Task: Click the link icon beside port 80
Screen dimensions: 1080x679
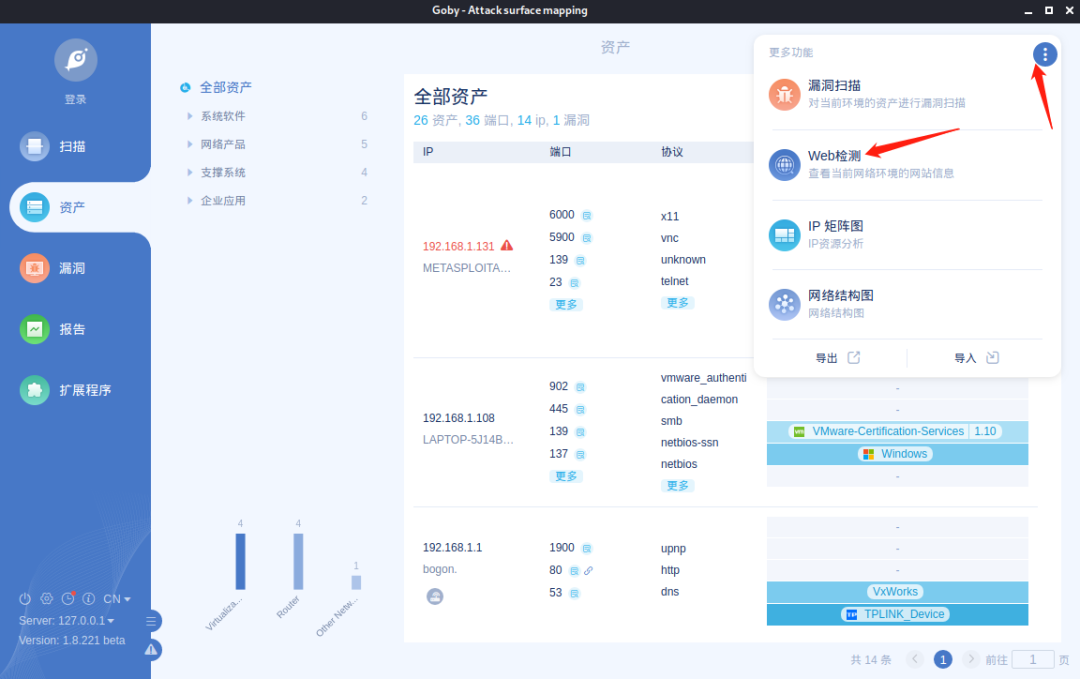Action: [x=588, y=571]
